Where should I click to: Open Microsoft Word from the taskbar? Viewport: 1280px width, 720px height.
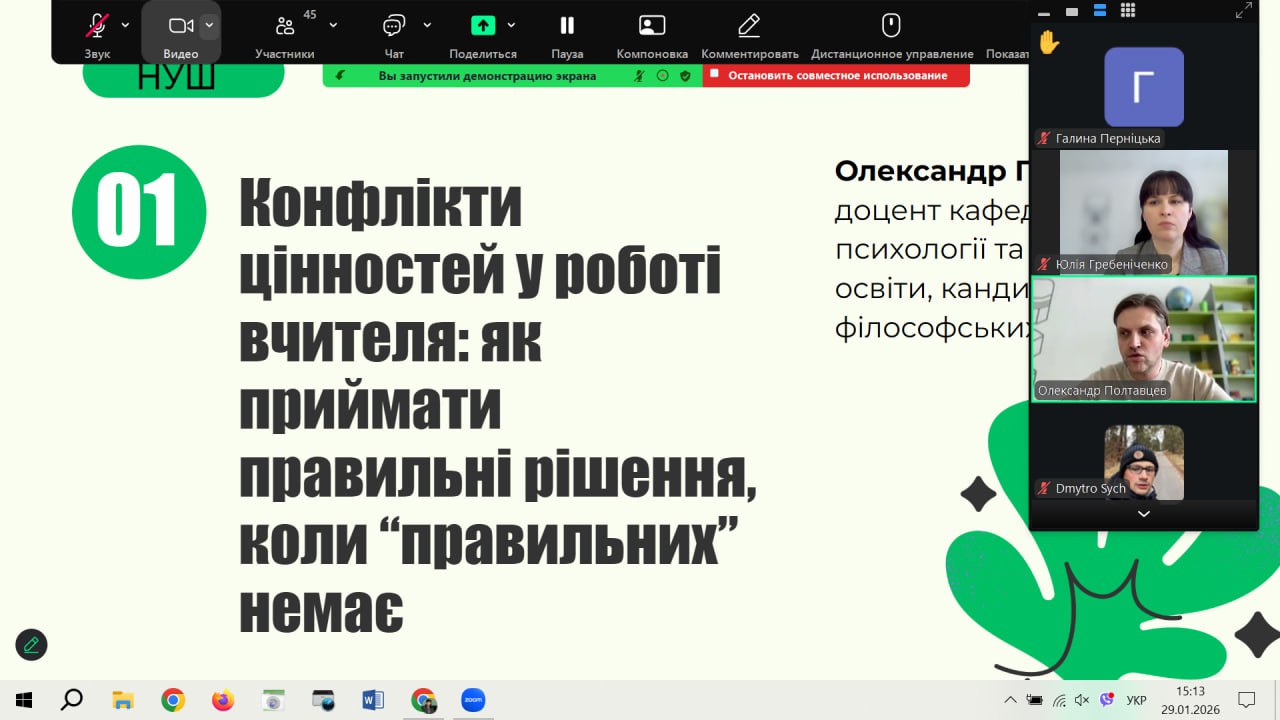coord(372,700)
